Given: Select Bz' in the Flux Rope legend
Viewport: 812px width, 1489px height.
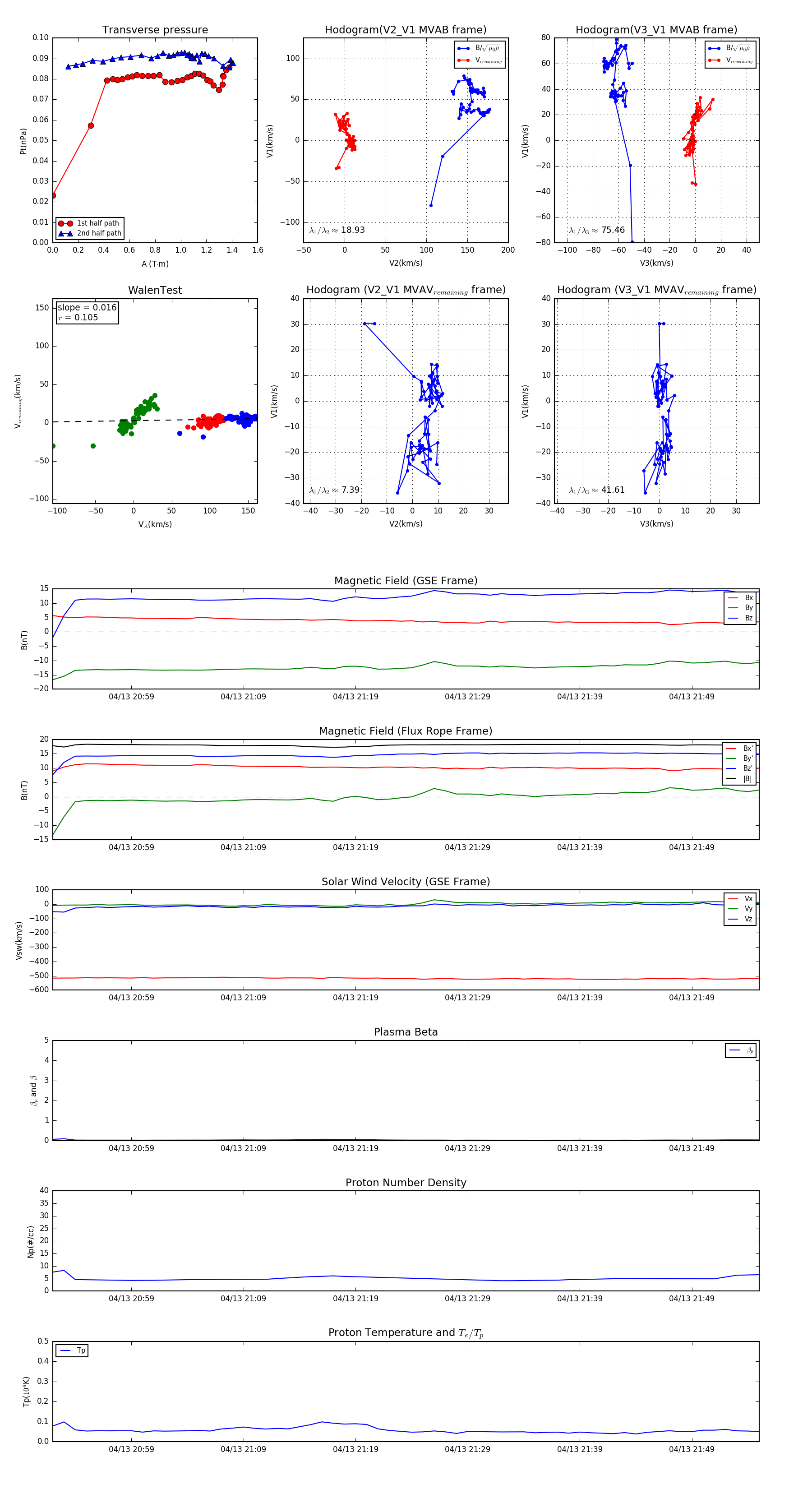Looking at the screenshot, I should pos(740,768).
